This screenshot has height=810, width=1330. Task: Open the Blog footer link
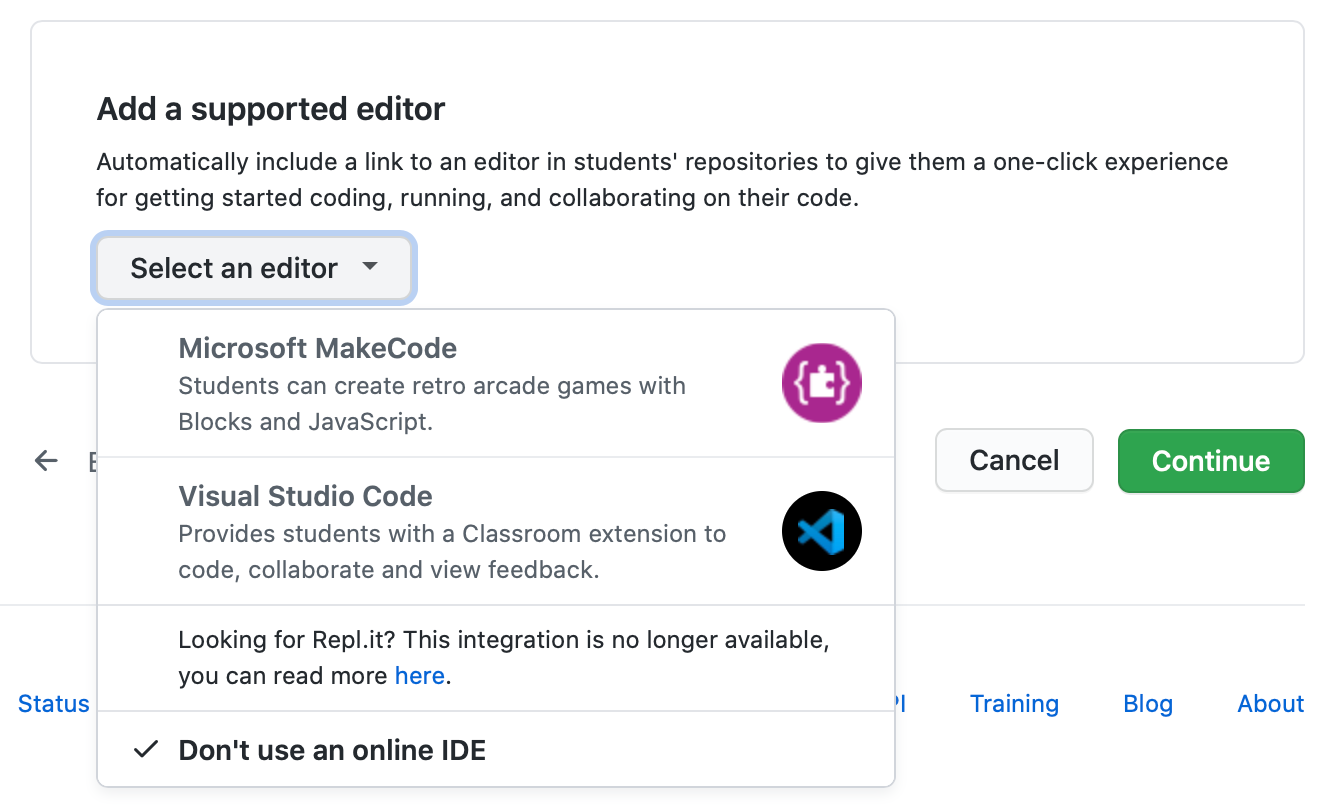(1148, 704)
